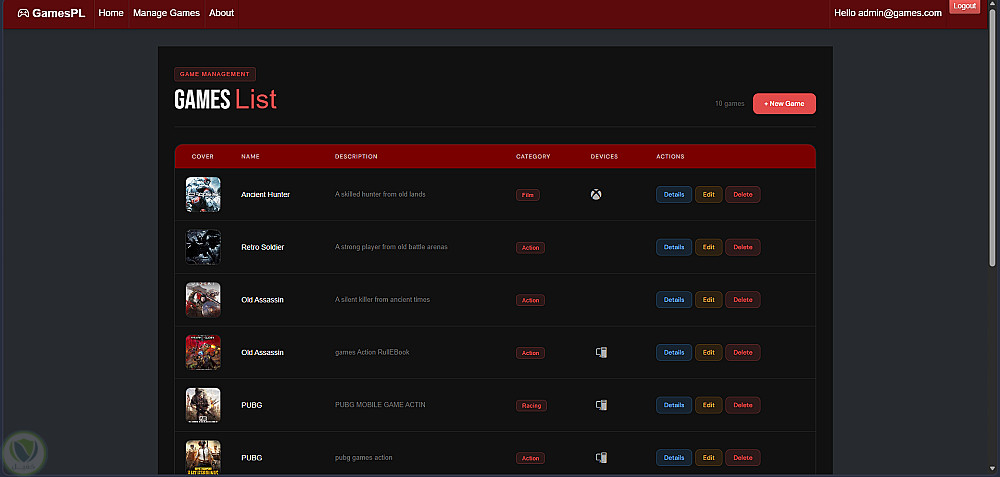The image size is (1000, 477).
Task: Edit the Retro Soldier game
Action: point(709,247)
